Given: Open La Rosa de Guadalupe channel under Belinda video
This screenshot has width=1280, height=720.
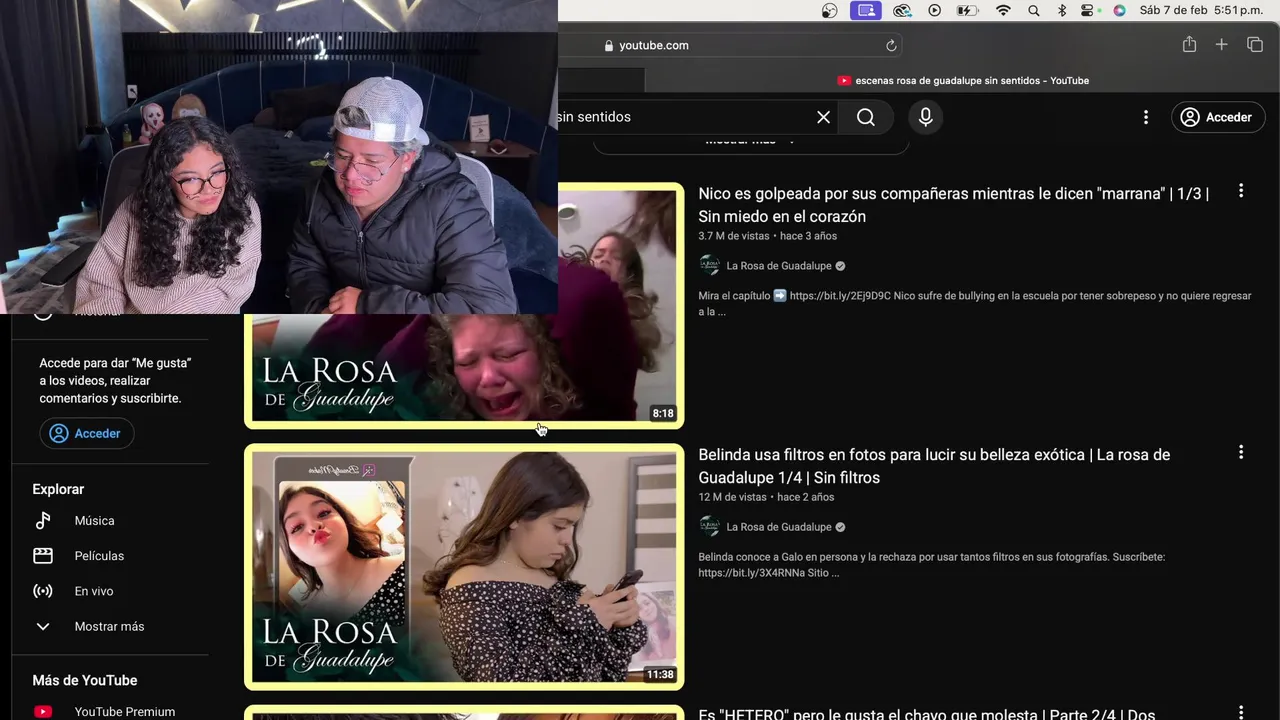Looking at the screenshot, I should tap(779, 527).
